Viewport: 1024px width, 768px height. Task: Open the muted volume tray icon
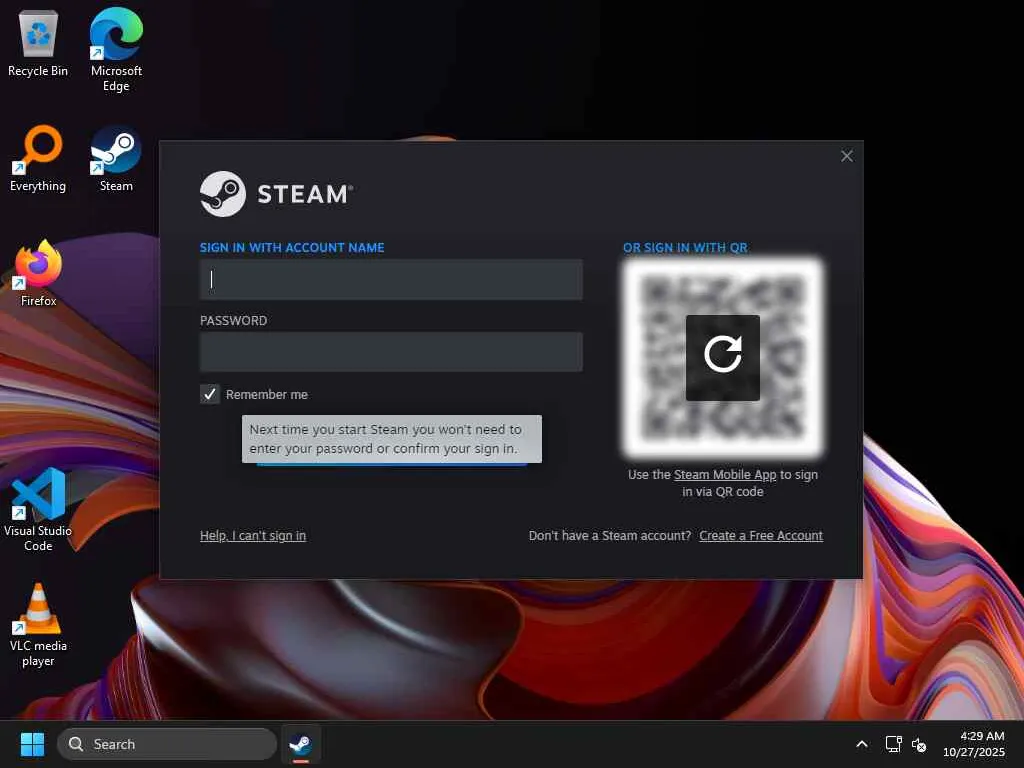(919, 744)
